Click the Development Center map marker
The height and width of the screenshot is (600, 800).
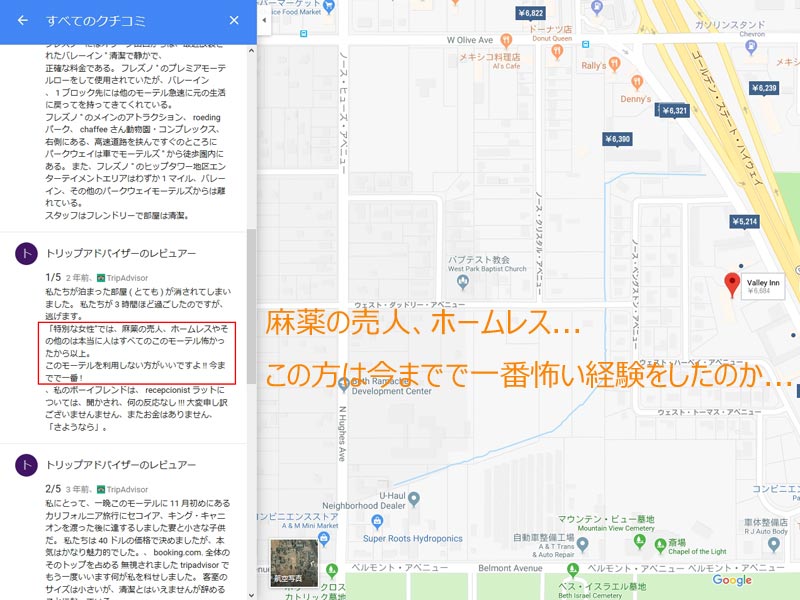tap(343, 385)
